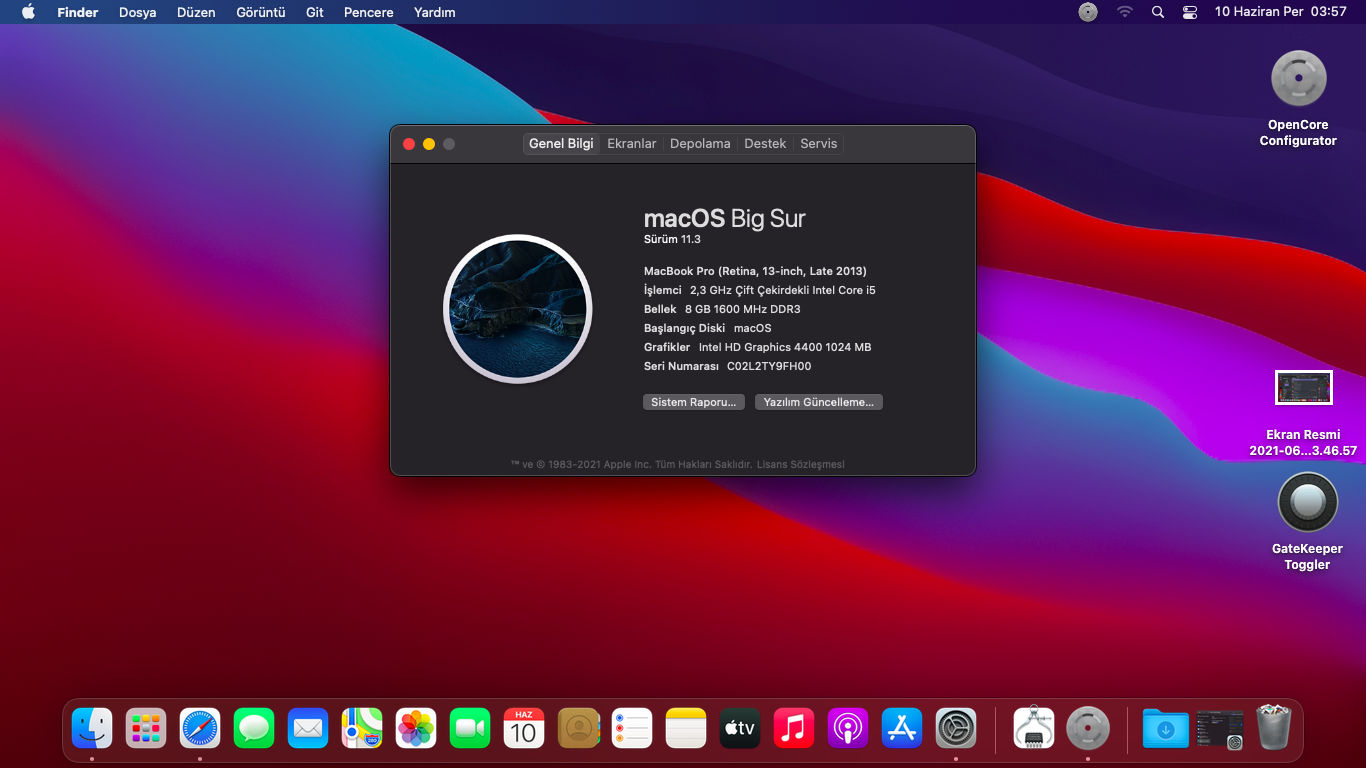
Task: Click the 8 GB 1600 MHz DDR3 text
Action: click(743, 309)
